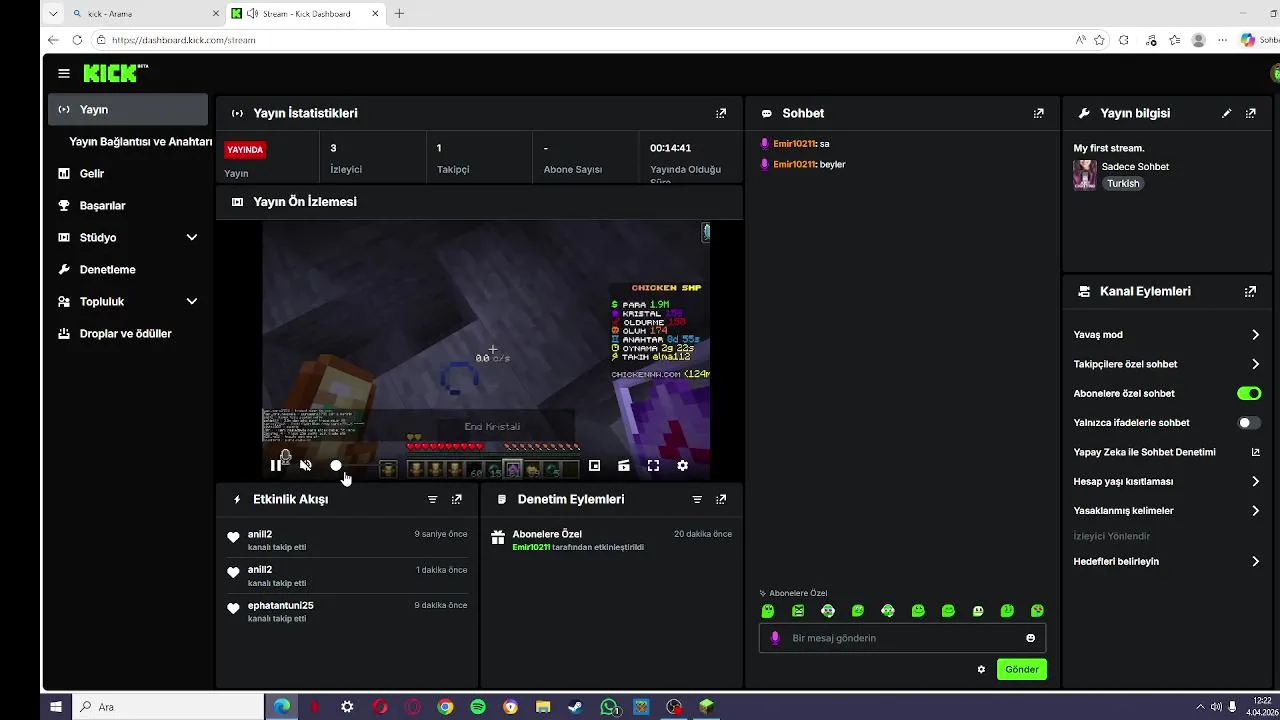
Task: Open the browser tab list dropdown
Action: pyautogui.click(x=53, y=14)
